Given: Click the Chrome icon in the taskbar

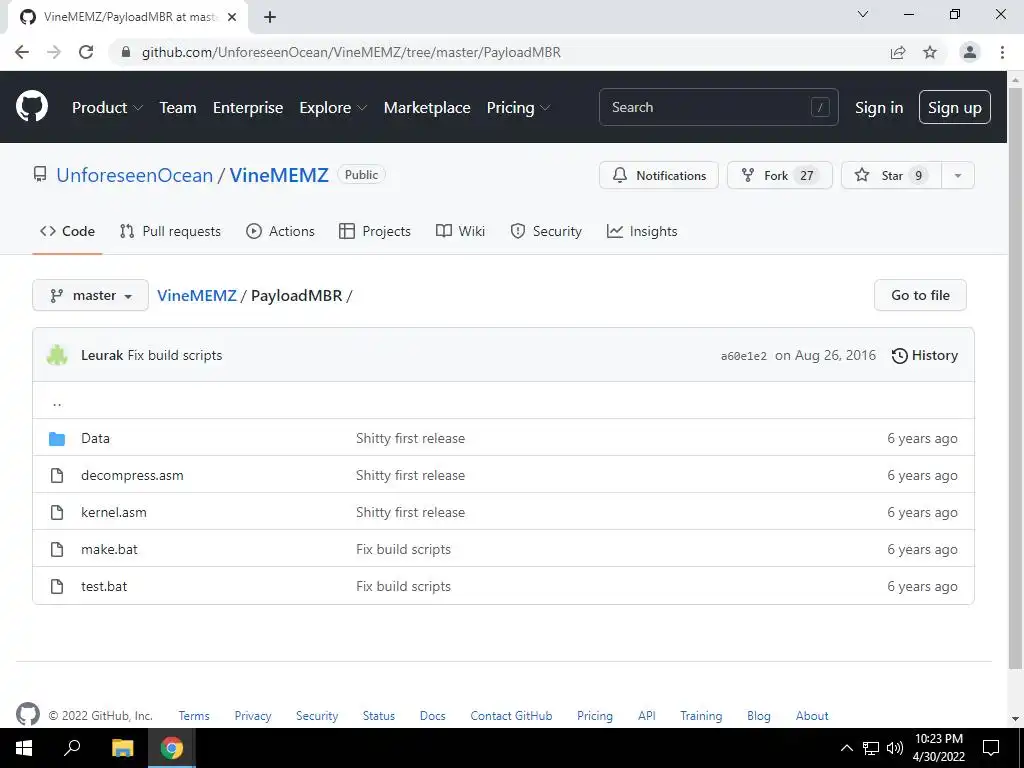Looking at the screenshot, I should click(172, 748).
